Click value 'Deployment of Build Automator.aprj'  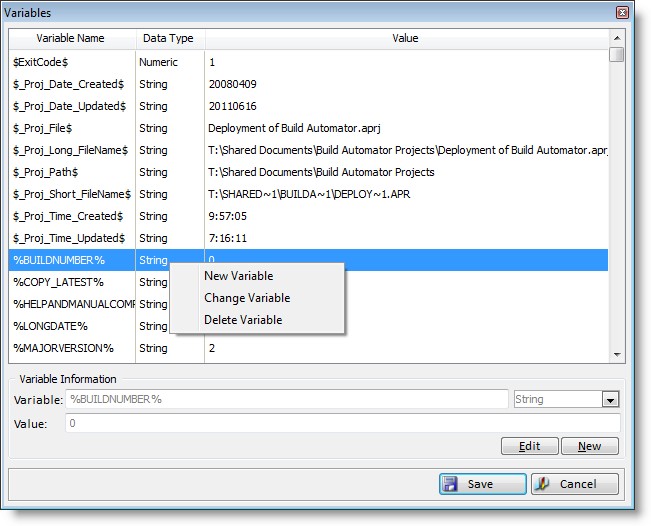(294, 128)
